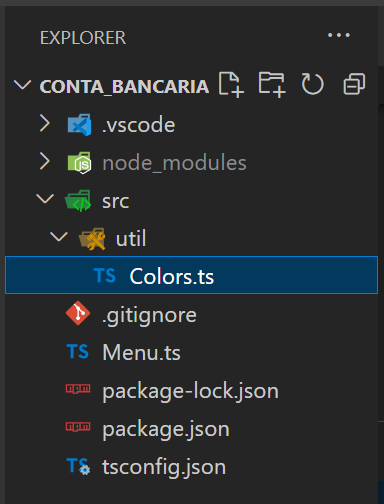This screenshot has width=384, height=504.
Task: Click the node_modules folder icon
Action: [79, 163]
